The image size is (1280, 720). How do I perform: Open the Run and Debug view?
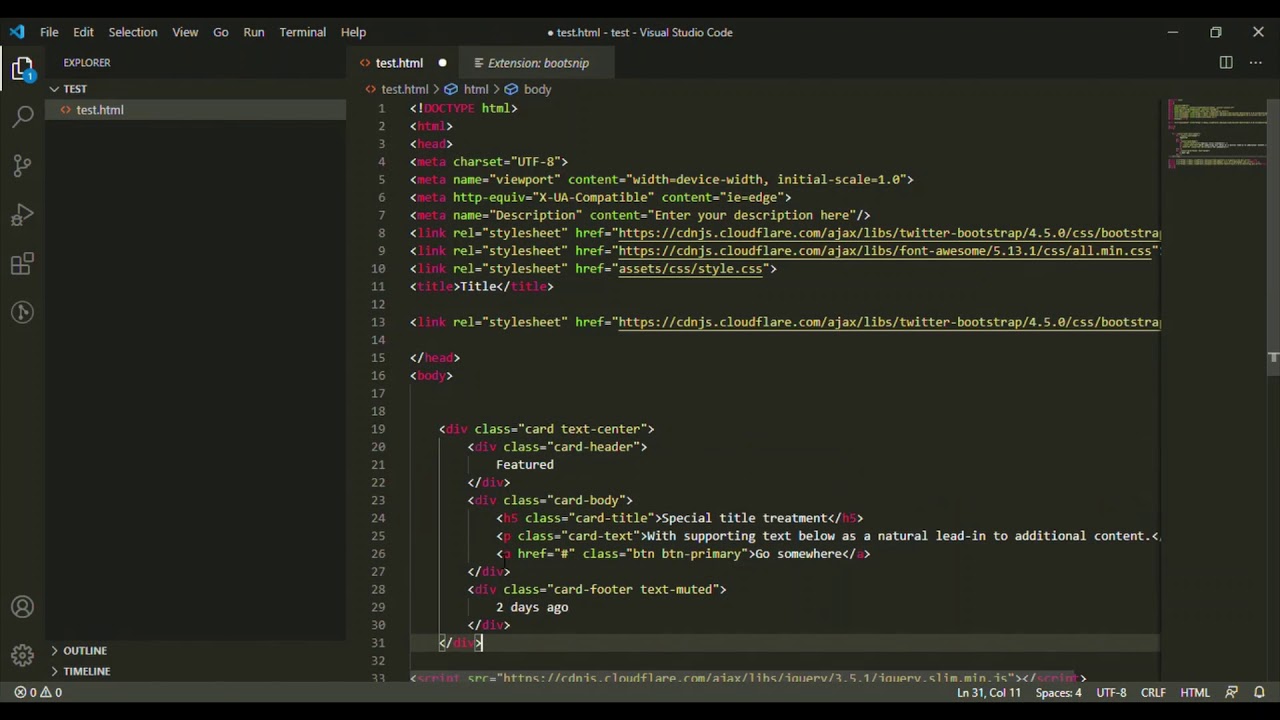click(22, 215)
